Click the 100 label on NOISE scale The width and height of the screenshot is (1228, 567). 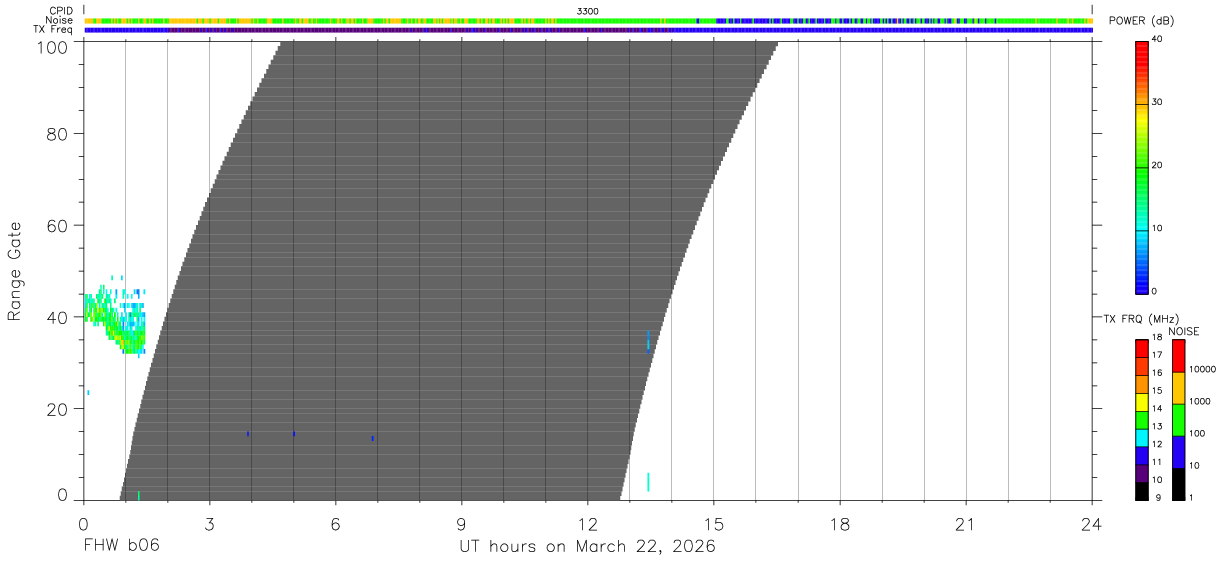[1198, 434]
